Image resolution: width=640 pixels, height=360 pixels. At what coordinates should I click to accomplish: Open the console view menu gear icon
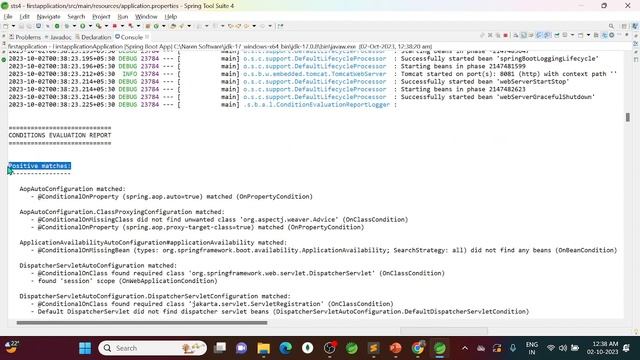click(x=611, y=35)
